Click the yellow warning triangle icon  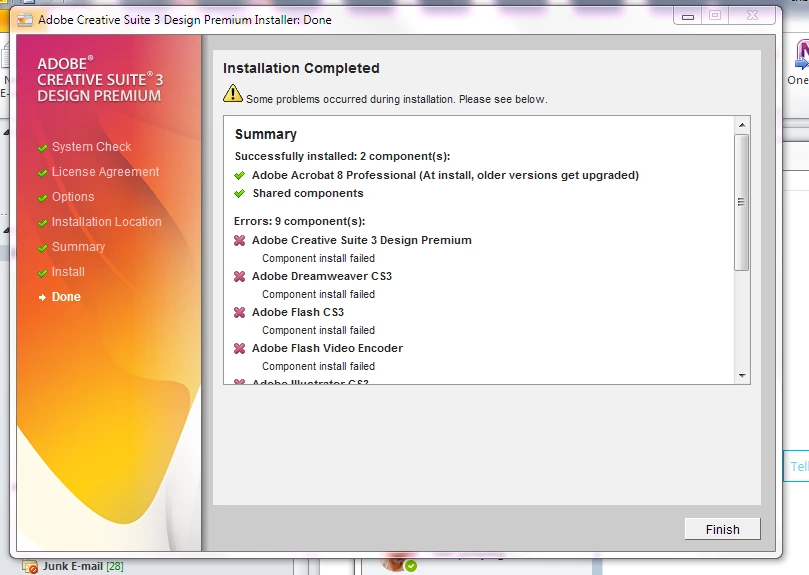233,93
